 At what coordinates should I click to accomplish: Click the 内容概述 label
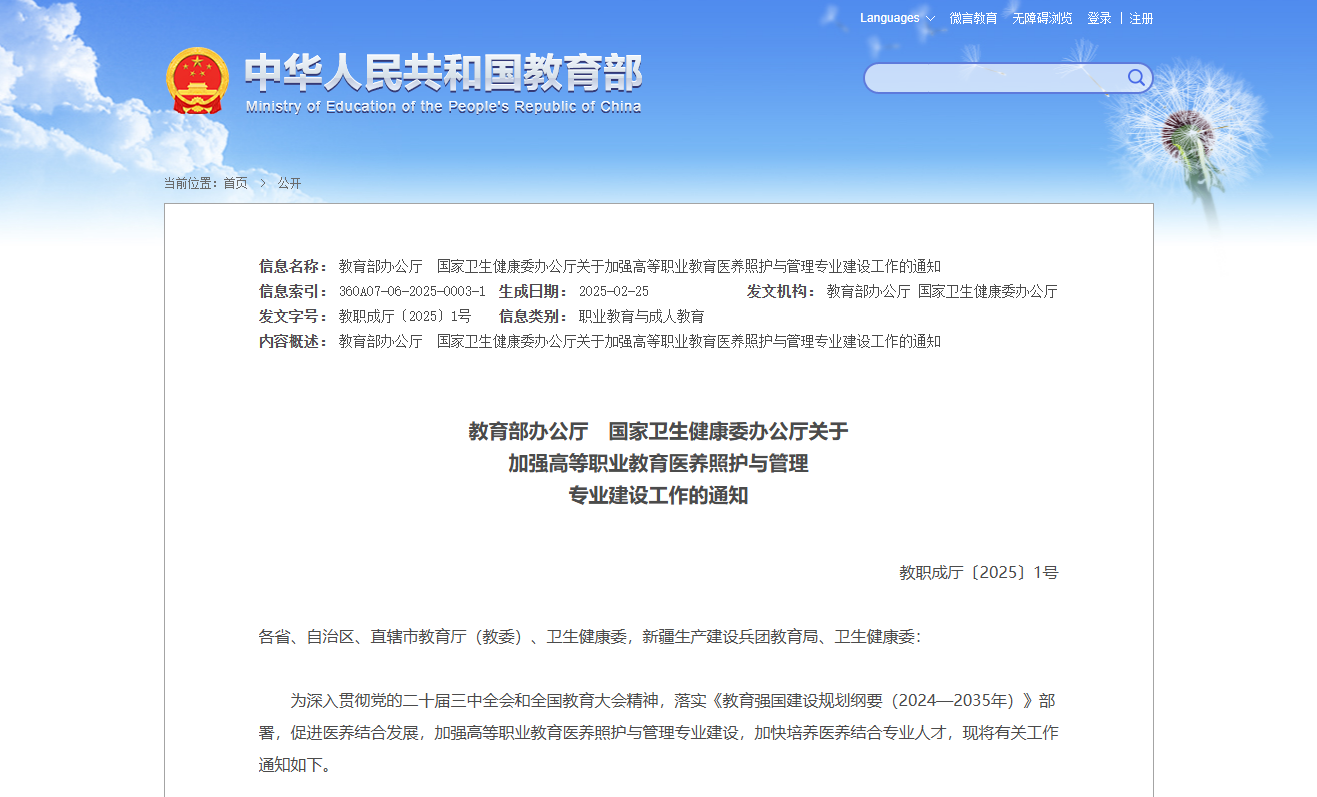pyautogui.click(x=293, y=341)
